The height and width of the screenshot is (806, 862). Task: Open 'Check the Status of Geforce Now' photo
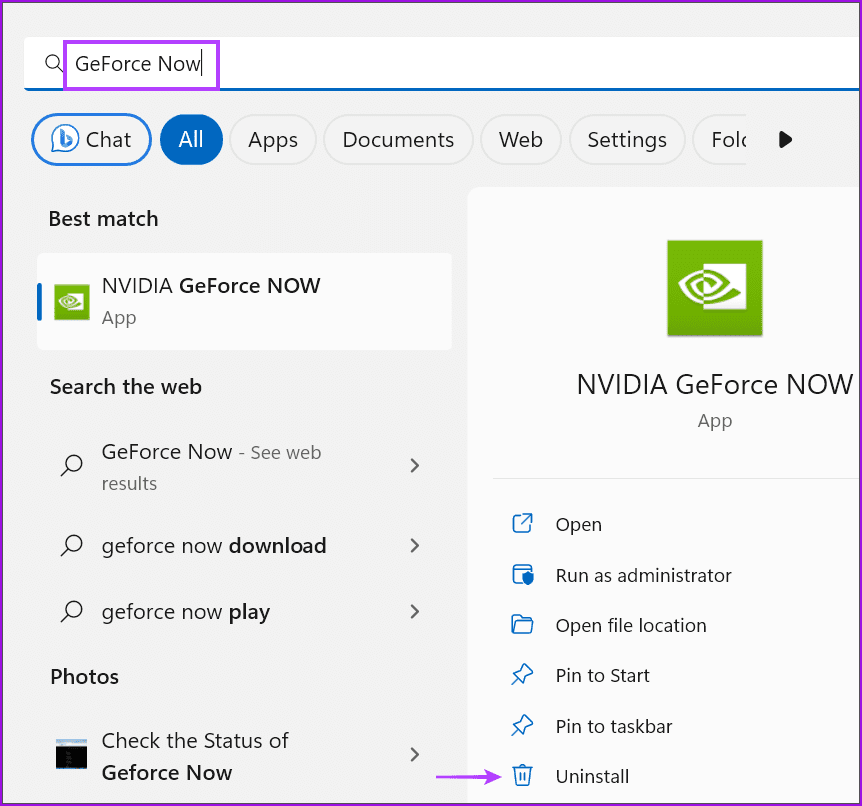click(245, 756)
